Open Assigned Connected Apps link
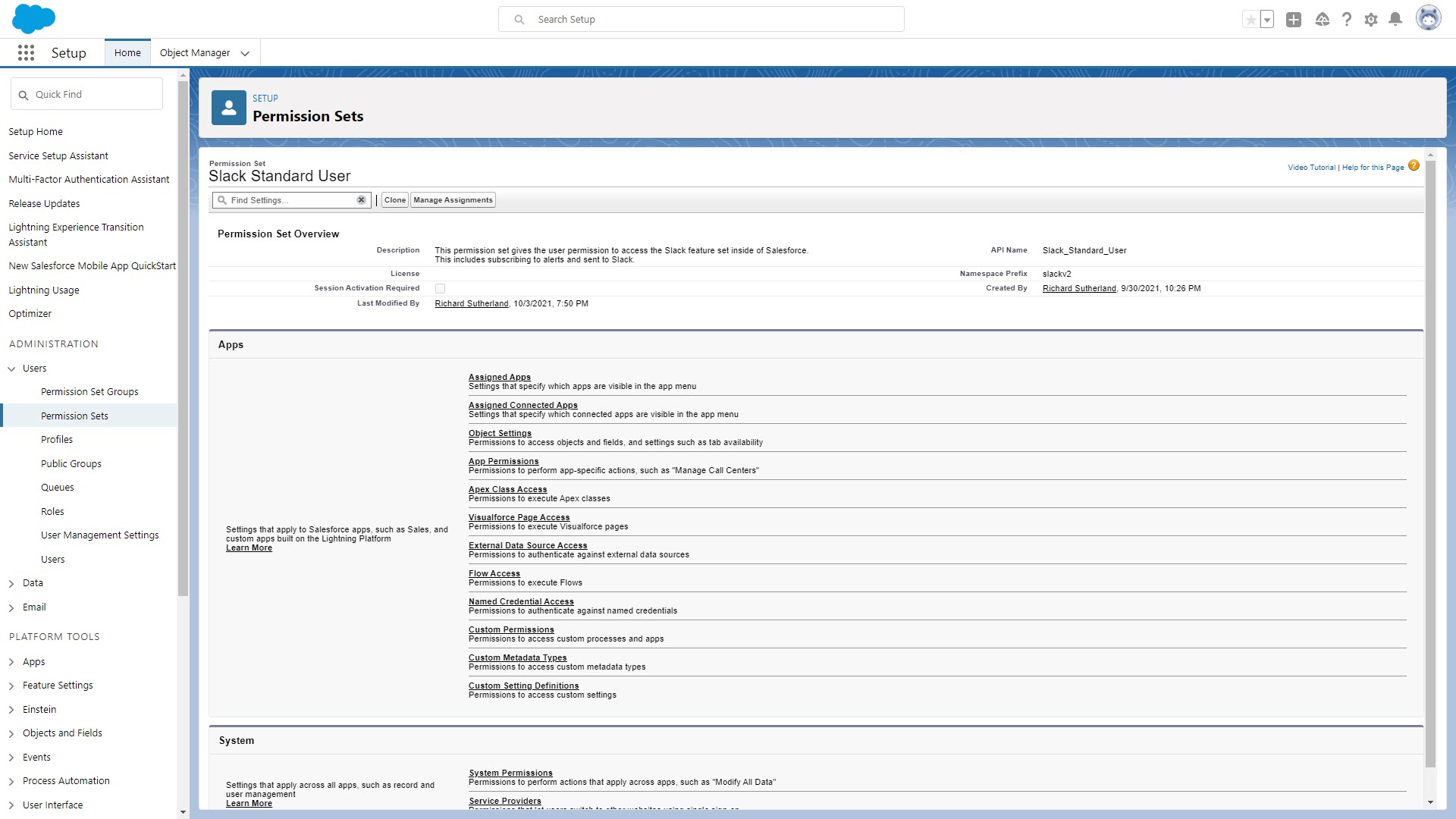Image resolution: width=1456 pixels, height=819 pixels. tap(523, 405)
